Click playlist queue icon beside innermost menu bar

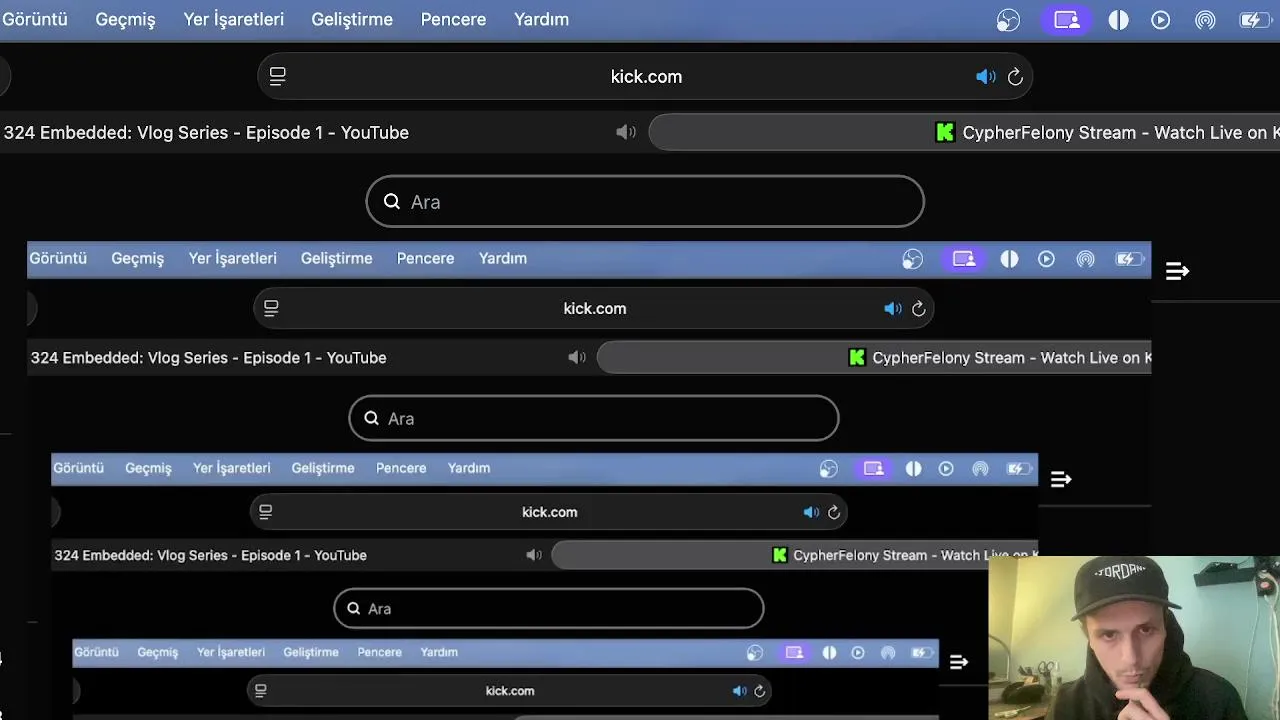tap(959, 662)
